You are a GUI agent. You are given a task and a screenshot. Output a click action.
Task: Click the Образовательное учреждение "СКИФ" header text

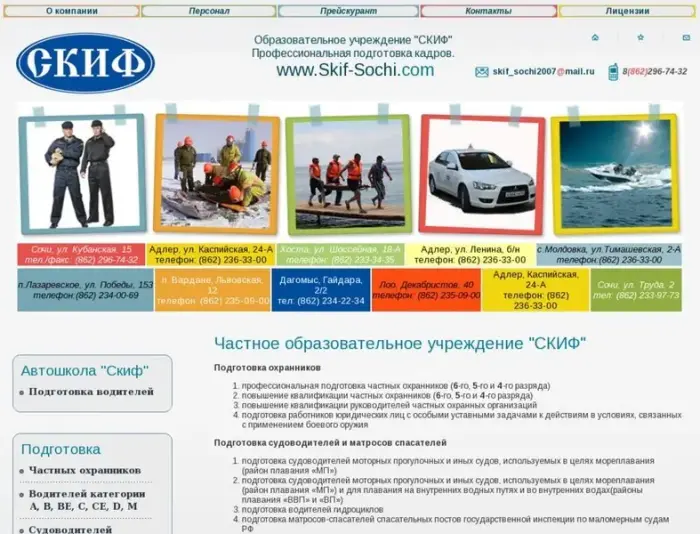point(354,40)
